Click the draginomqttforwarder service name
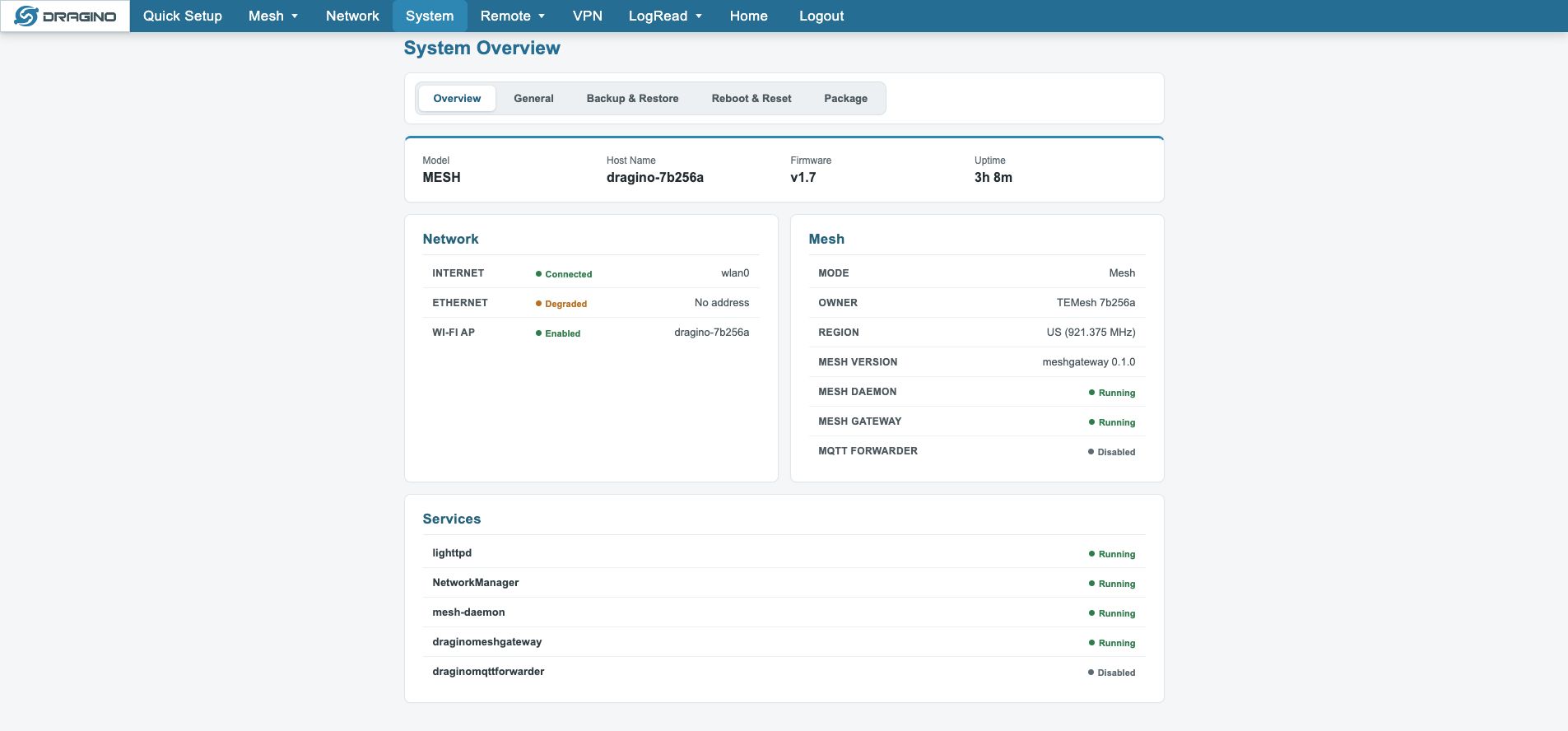Screen dimensions: 1568x731 488,672
